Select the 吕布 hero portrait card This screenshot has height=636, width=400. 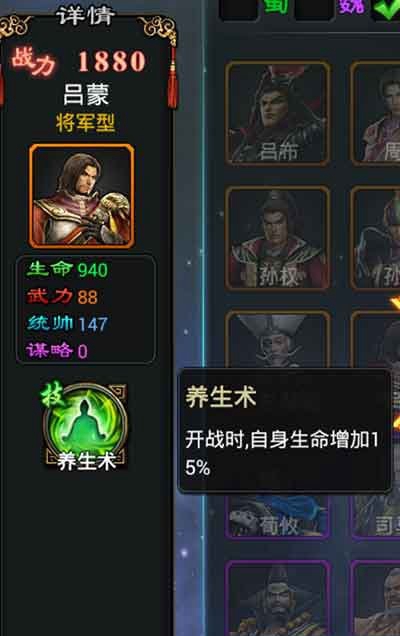pyautogui.click(x=277, y=113)
